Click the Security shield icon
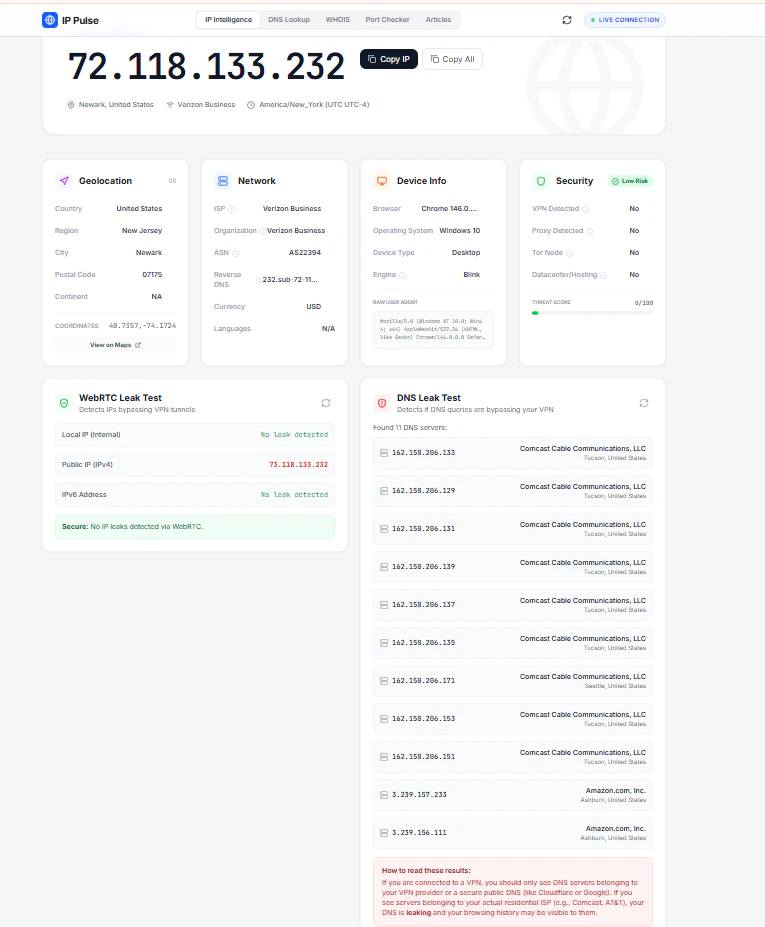The height and width of the screenshot is (927, 765). coord(540,181)
